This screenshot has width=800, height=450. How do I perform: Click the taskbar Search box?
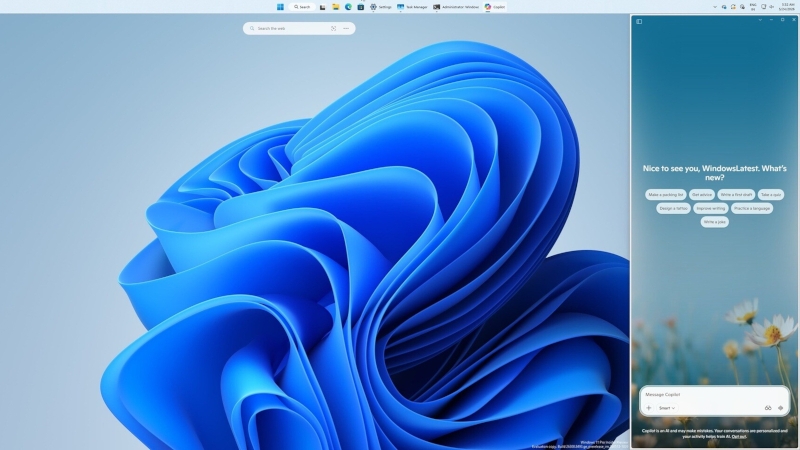point(302,7)
